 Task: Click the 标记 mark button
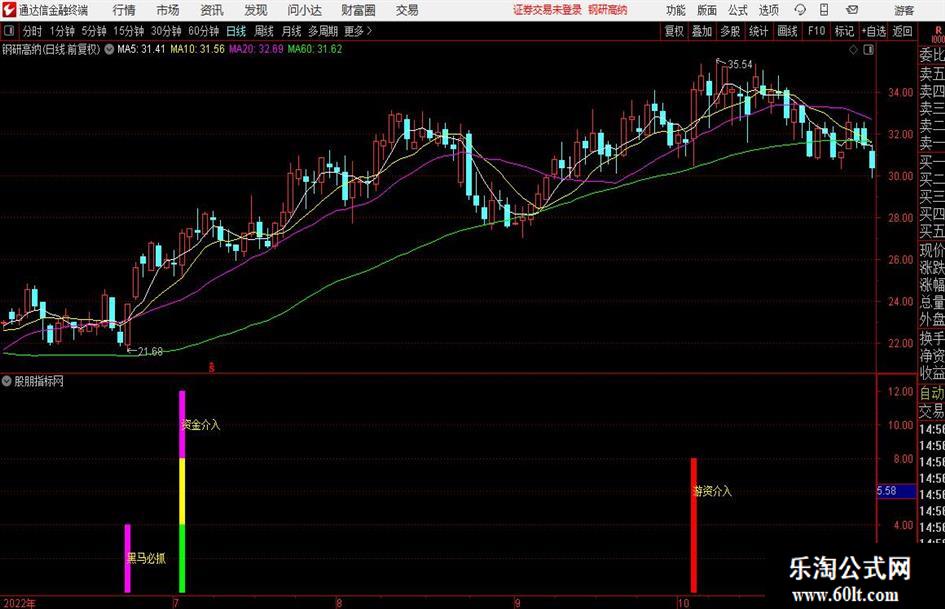point(844,31)
